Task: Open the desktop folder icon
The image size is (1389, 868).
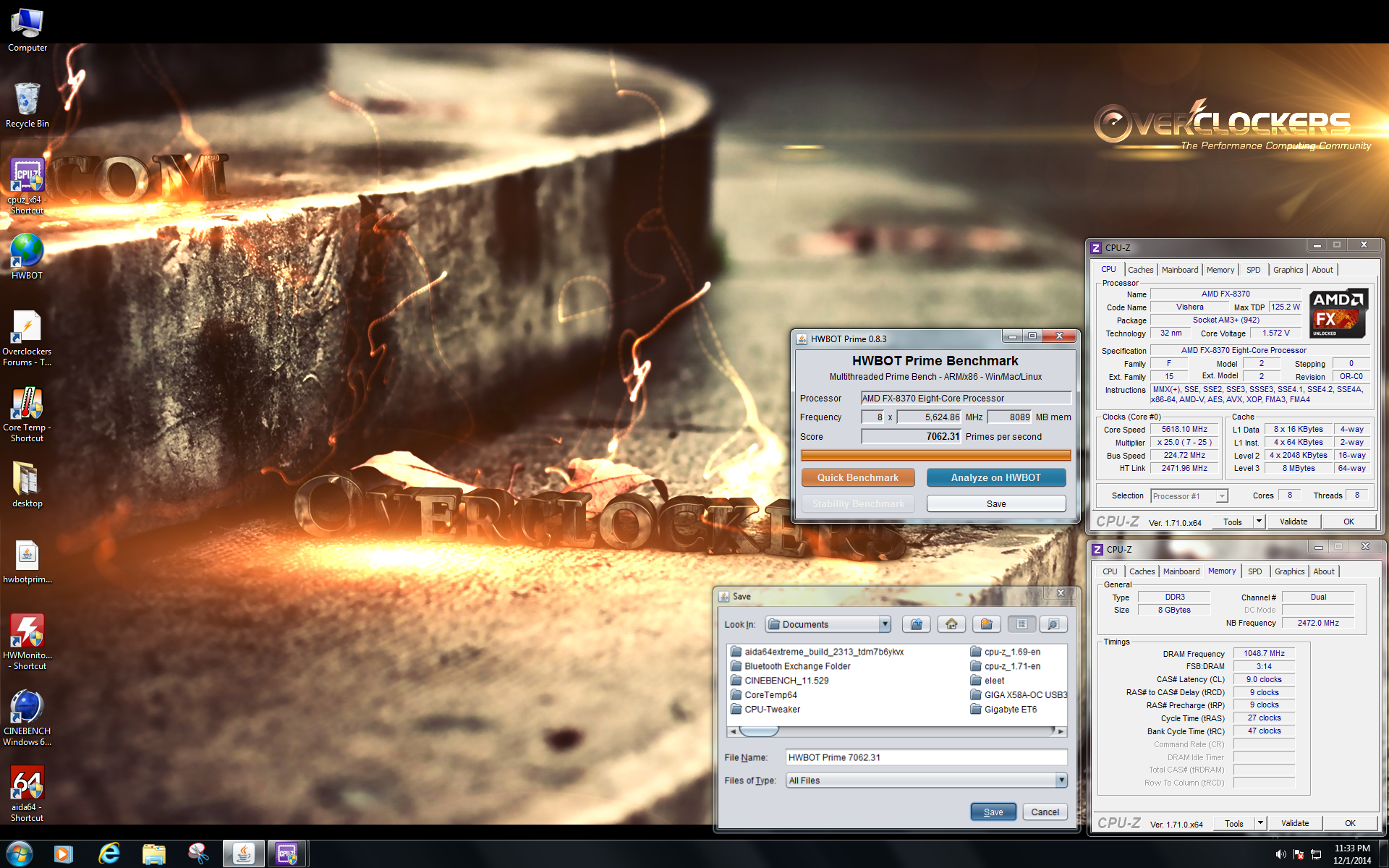Action: [27, 484]
